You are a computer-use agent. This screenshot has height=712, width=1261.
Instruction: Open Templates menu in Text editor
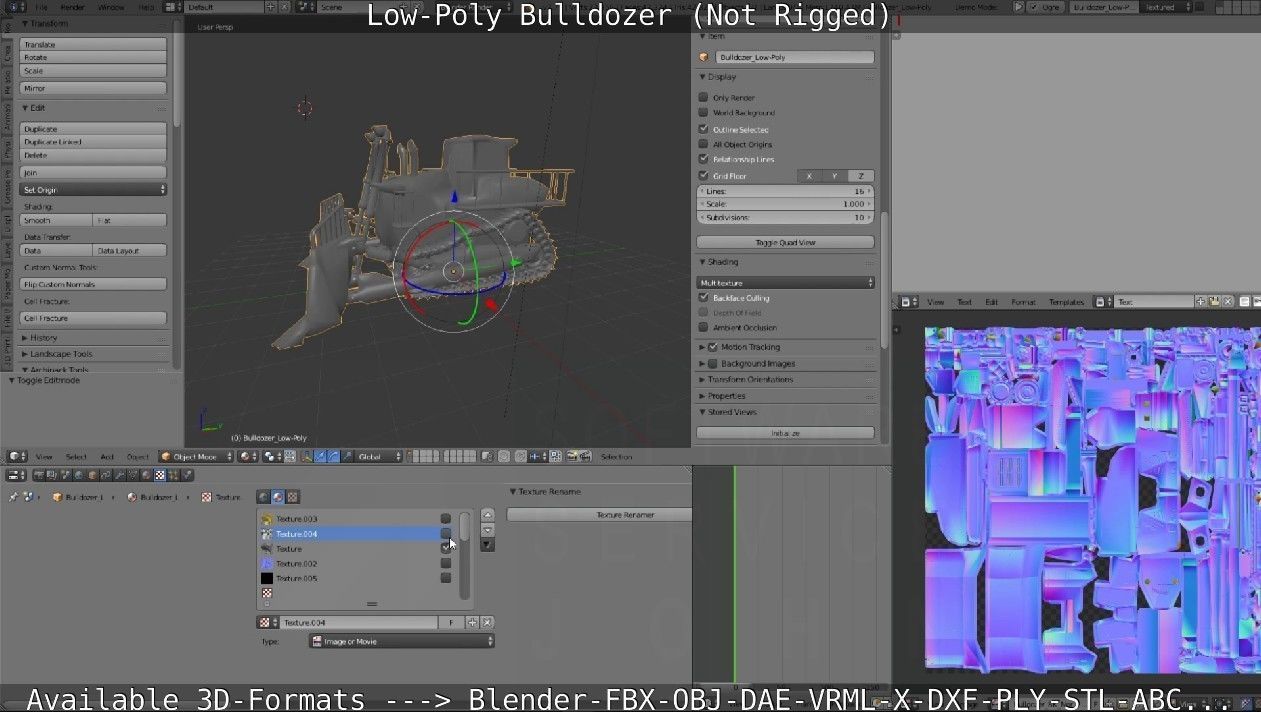pyautogui.click(x=1066, y=302)
